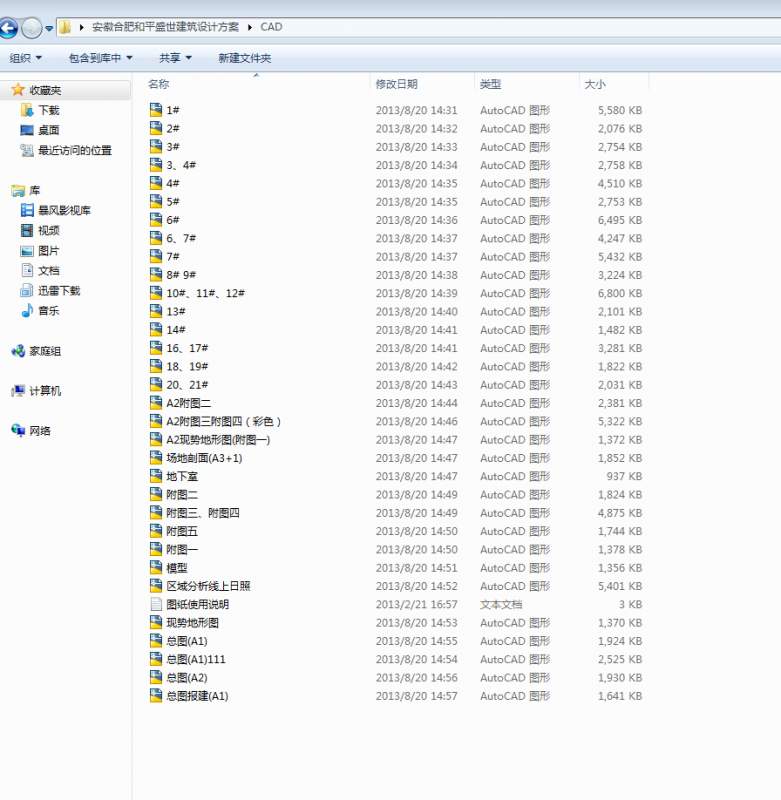
Task: Open 最近访问的位置 in sidebar
Action: [75, 151]
